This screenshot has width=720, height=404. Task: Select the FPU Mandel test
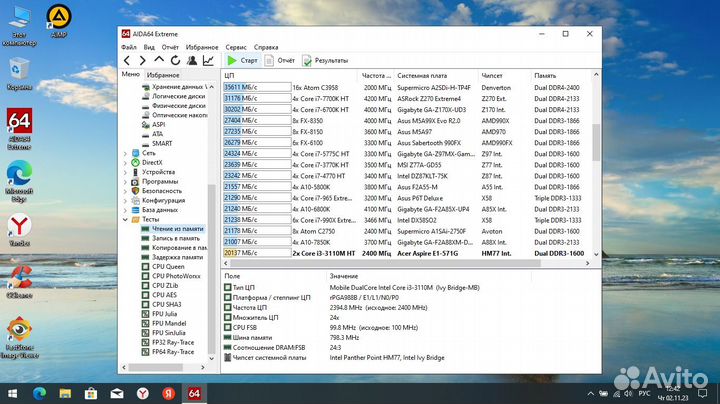tap(164, 323)
